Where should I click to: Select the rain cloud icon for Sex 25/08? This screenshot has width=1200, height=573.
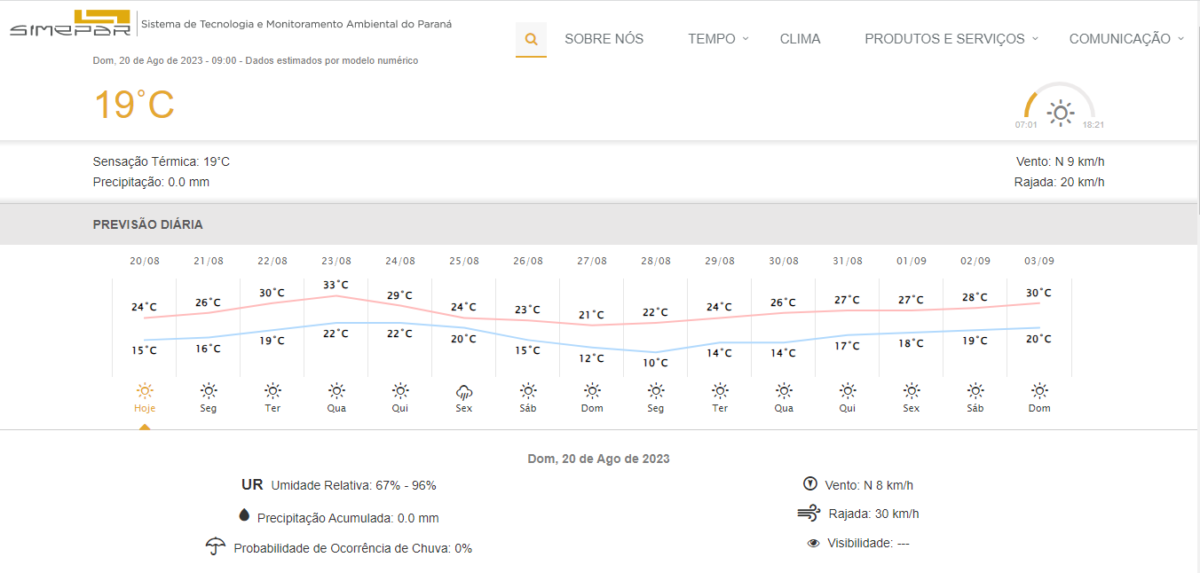[464, 391]
